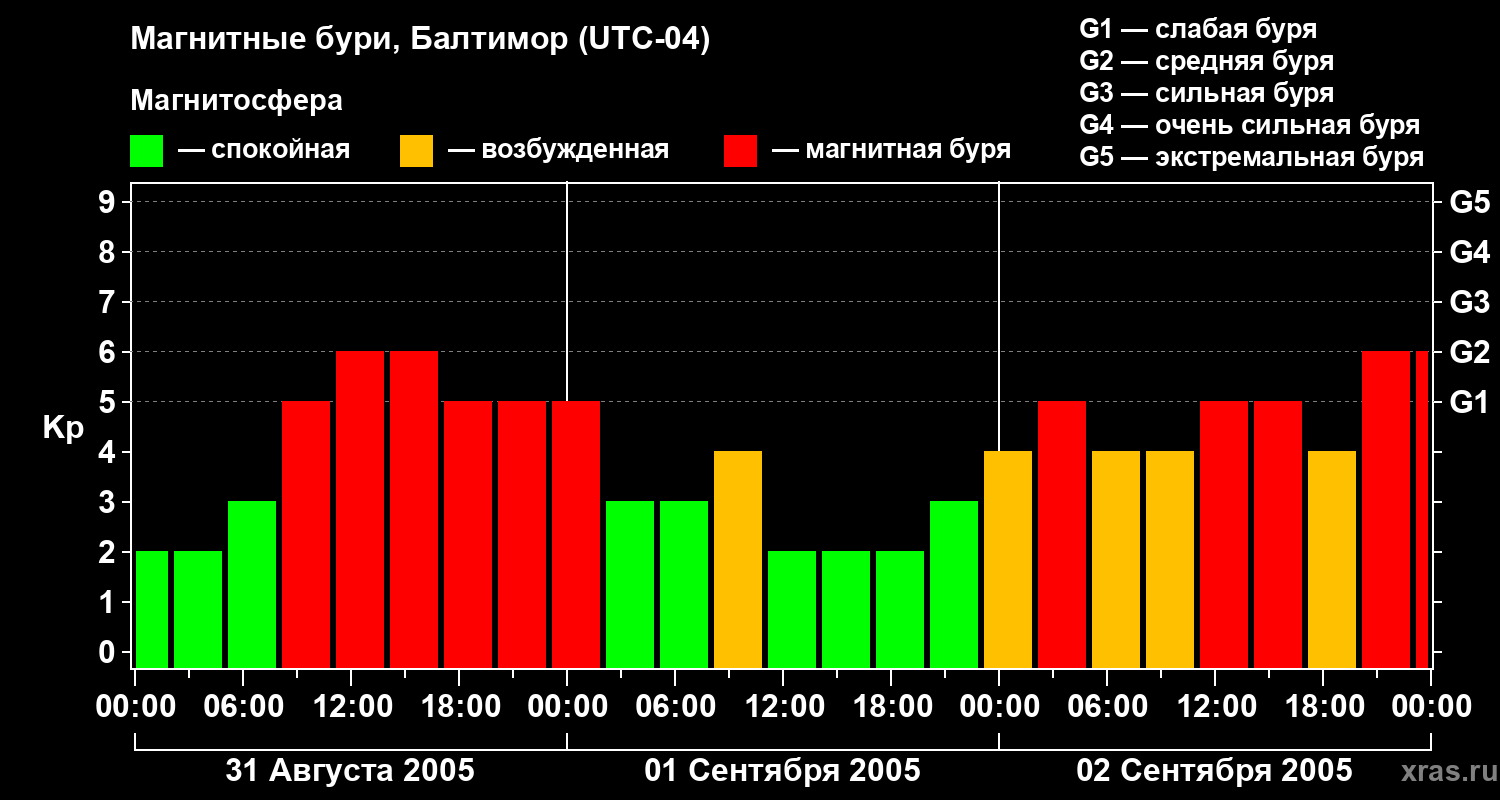Click the red 'магнитная буря' legend swatch
This screenshot has height=800, width=1500.
pyautogui.click(x=740, y=151)
